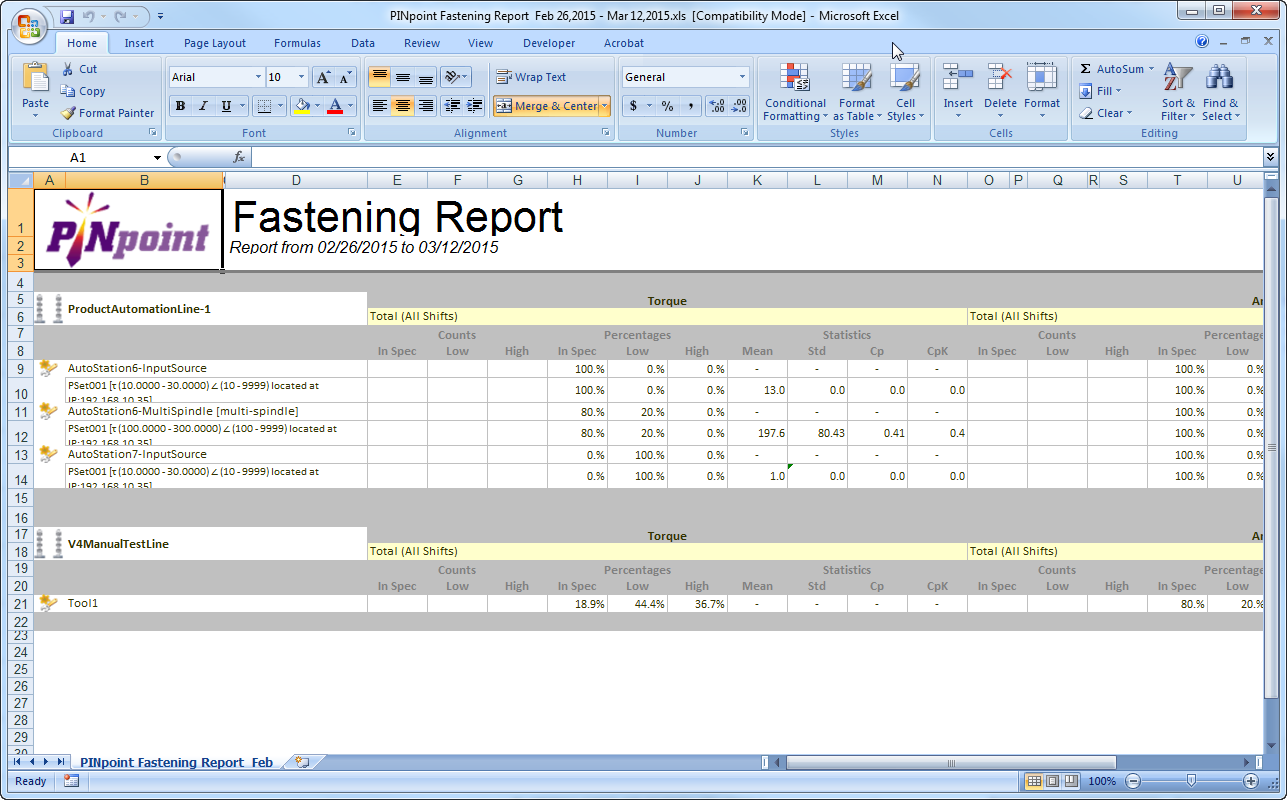Image resolution: width=1287 pixels, height=800 pixels.
Task: Apply Comma Style formatting
Action: click(690, 106)
